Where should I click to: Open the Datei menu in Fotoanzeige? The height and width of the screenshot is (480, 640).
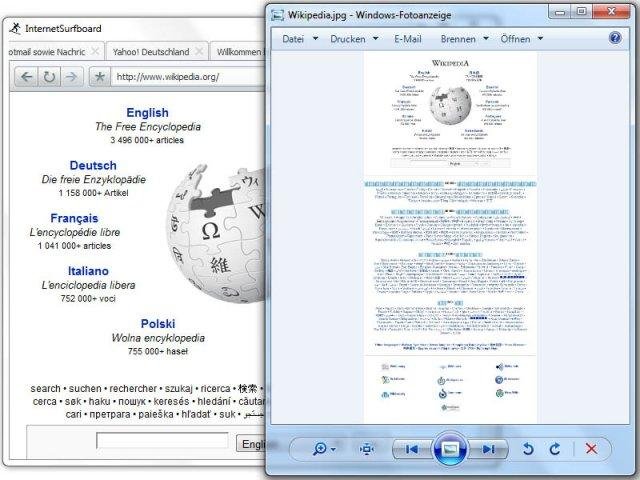(293, 39)
